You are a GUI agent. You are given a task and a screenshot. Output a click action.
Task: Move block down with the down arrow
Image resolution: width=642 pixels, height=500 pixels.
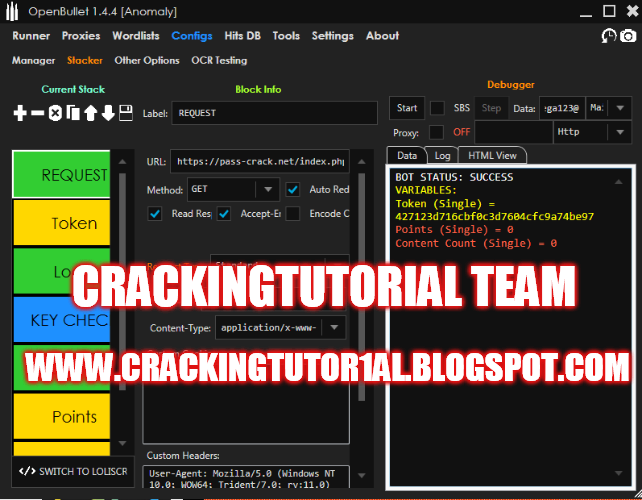pos(108,113)
